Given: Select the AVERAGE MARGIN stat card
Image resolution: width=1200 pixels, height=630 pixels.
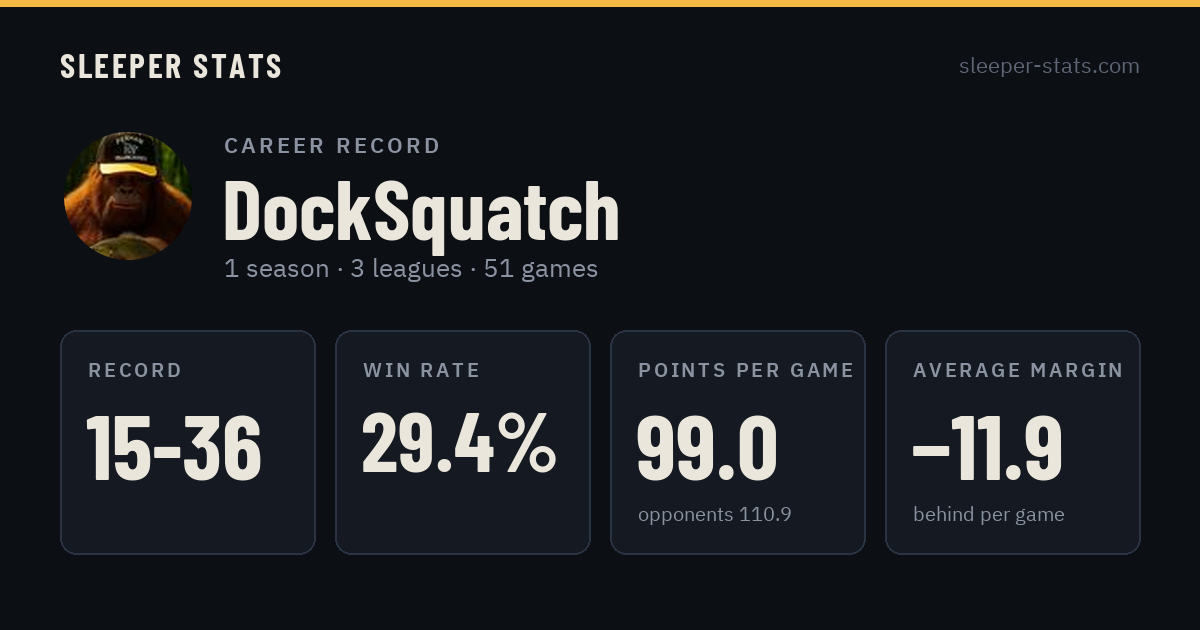Looking at the screenshot, I should click(1013, 442).
